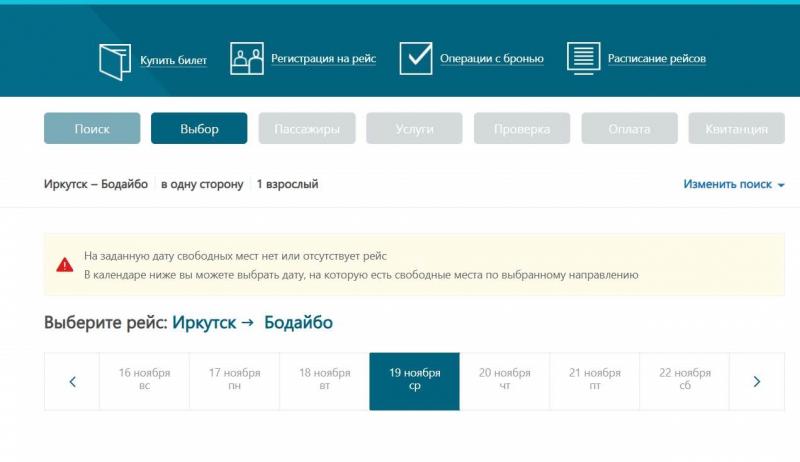The image size is (800, 462).
Task: Open the Регистрация на рейс link
Action: coord(323,59)
